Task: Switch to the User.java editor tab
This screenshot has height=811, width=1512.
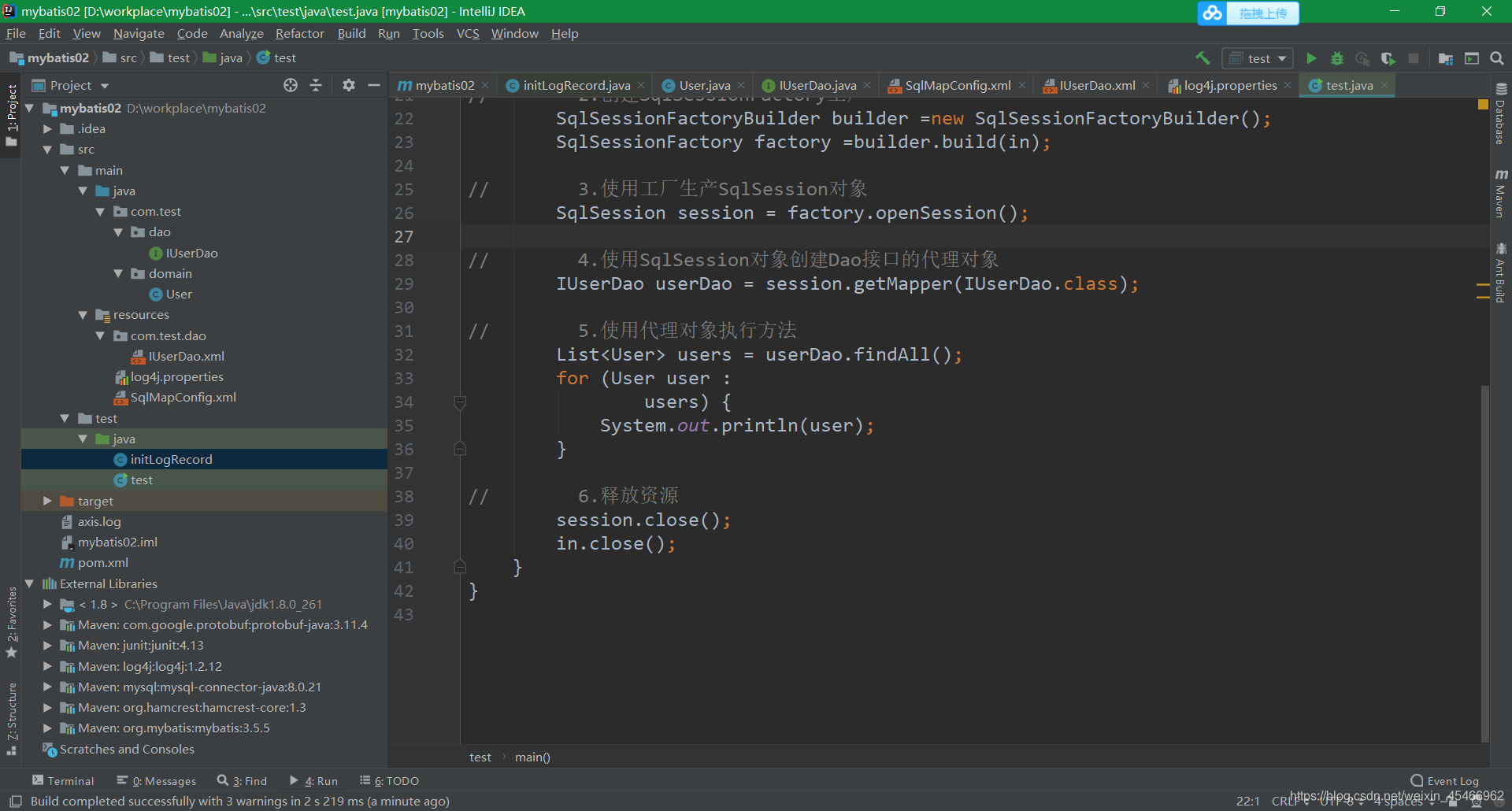Action: pos(704,85)
